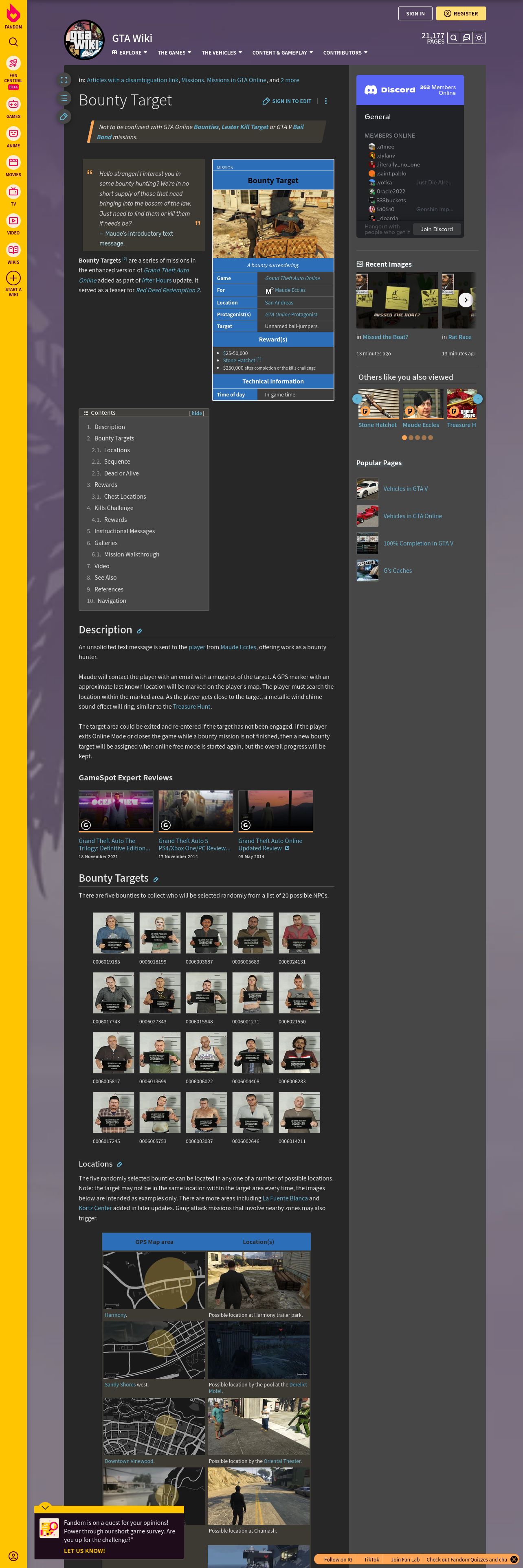Open The Vehicles dropdown menu

coord(222,53)
